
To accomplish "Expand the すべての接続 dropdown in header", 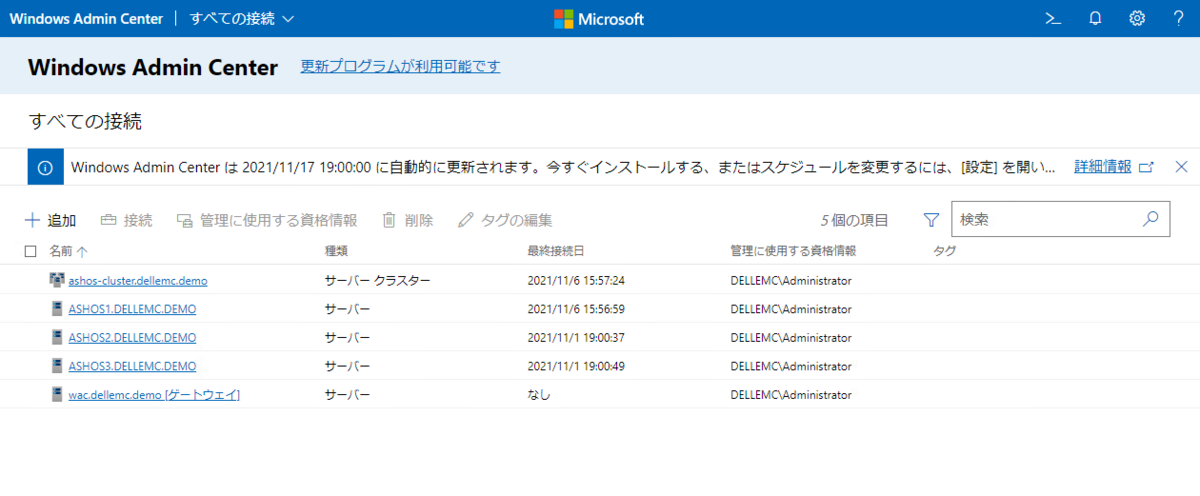I will point(242,19).
